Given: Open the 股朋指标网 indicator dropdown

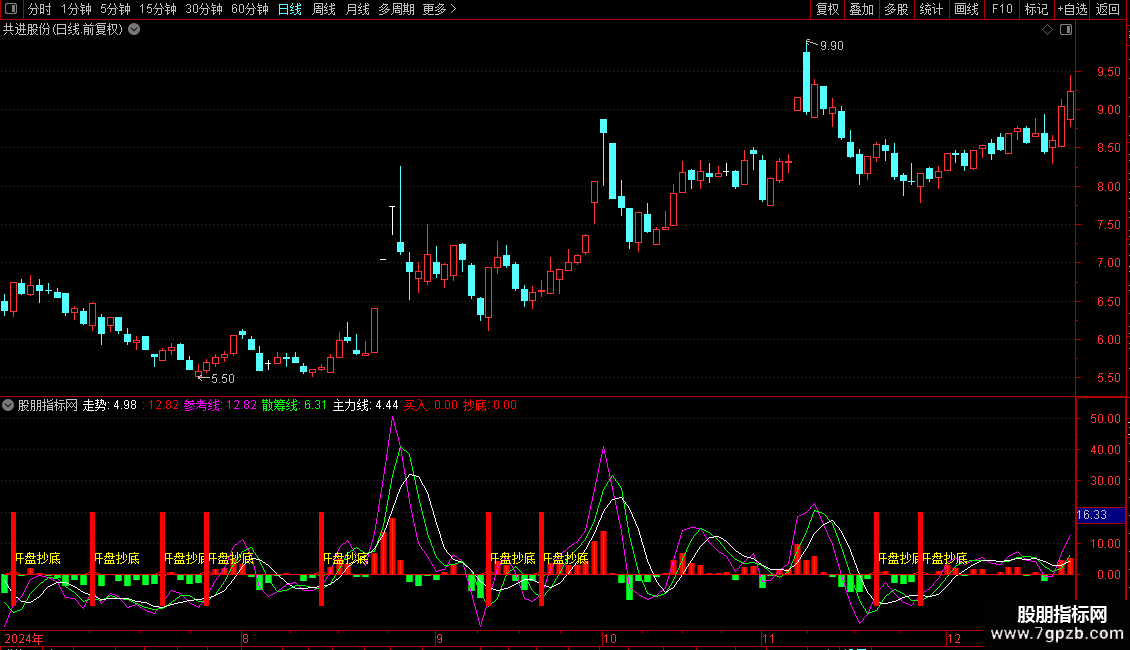Looking at the screenshot, I should 8,405.
